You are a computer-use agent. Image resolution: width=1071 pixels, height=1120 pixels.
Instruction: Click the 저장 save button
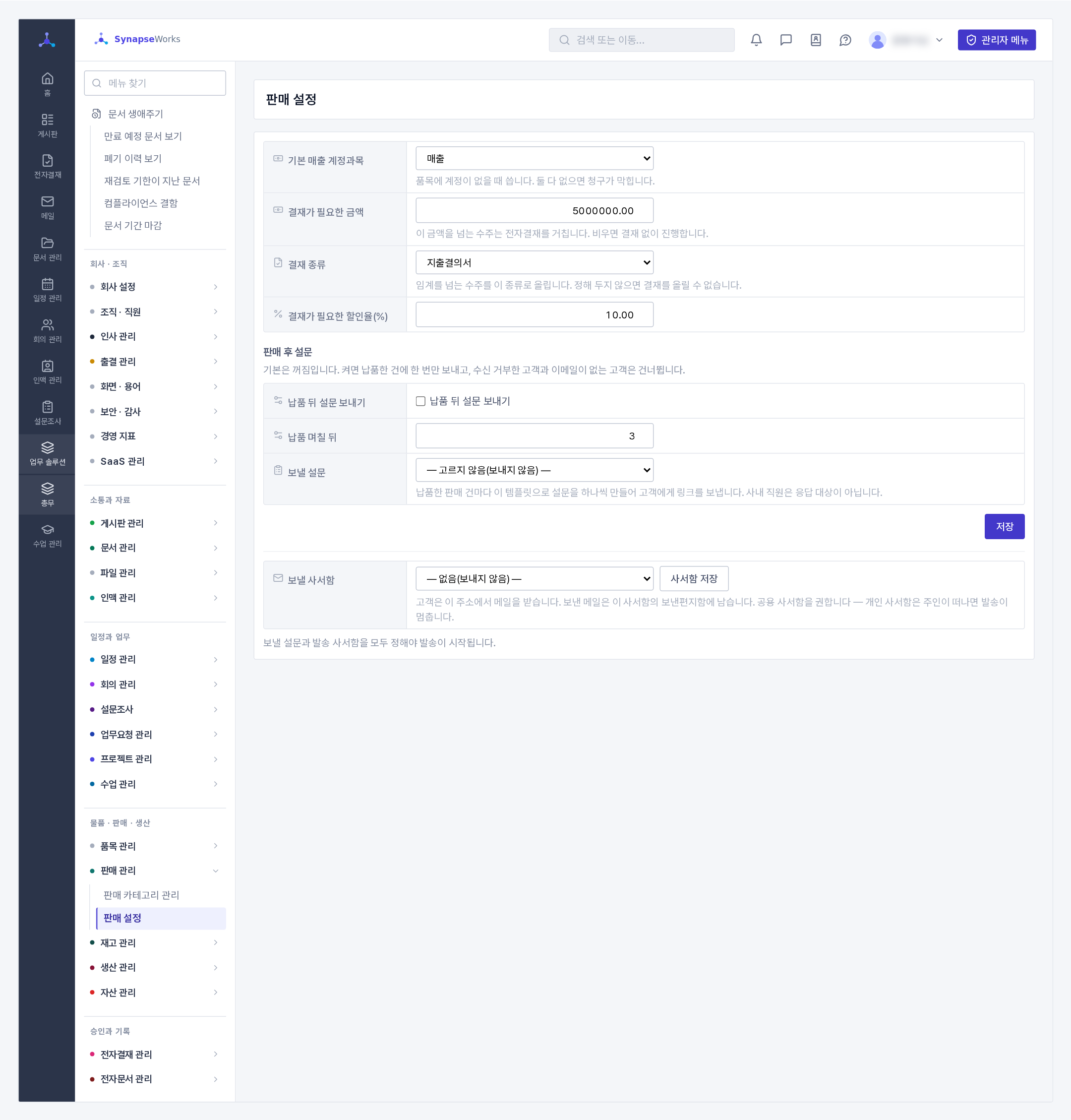[1004, 527]
